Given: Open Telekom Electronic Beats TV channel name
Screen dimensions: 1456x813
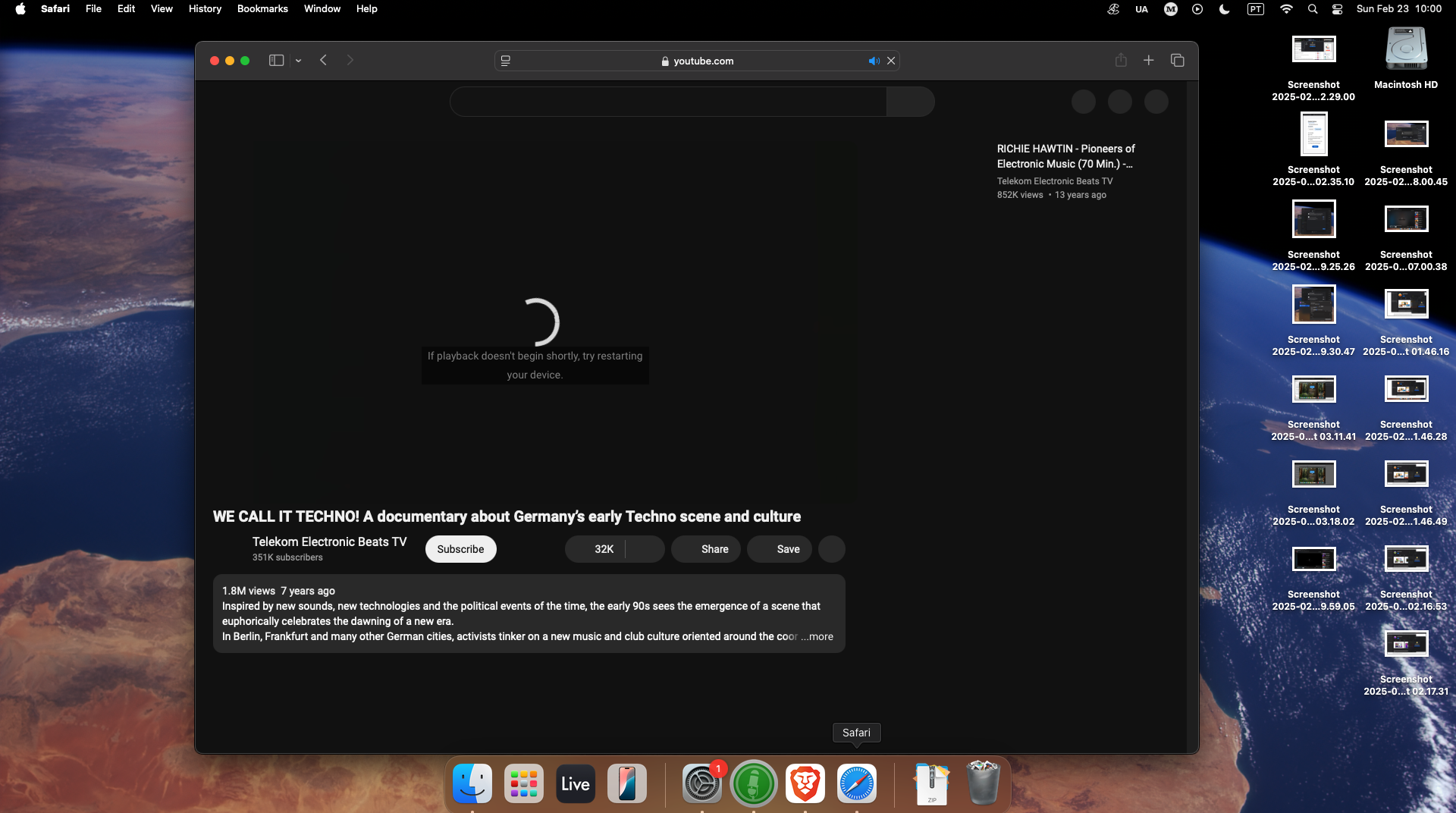Looking at the screenshot, I should pos(329,541).
